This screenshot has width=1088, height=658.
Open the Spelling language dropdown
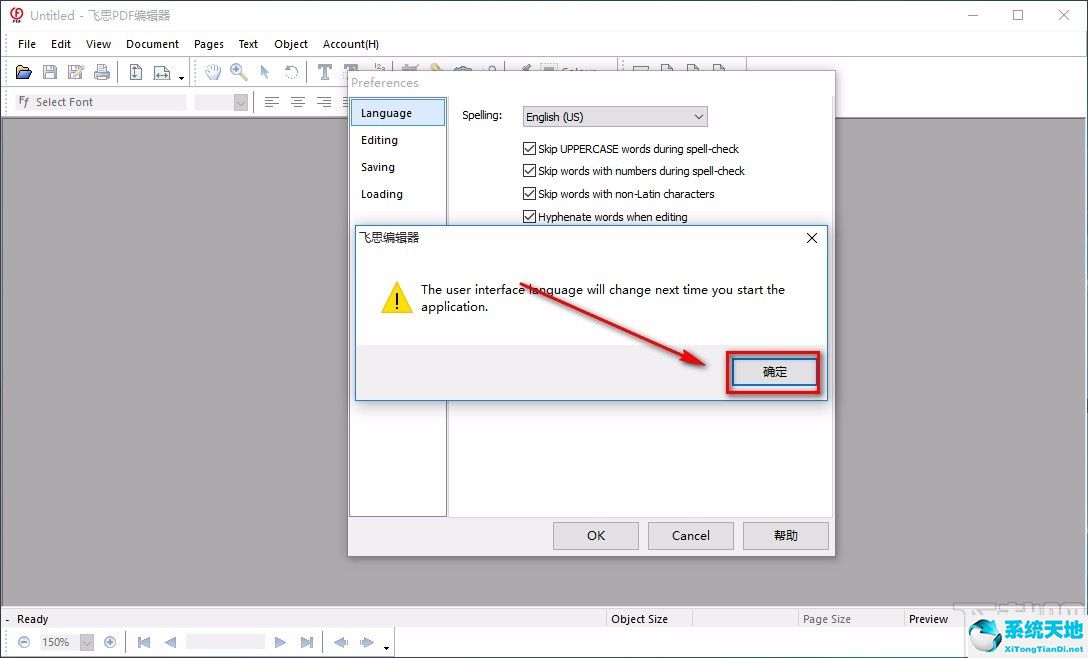pyautogui.click(x=615, y=117)
